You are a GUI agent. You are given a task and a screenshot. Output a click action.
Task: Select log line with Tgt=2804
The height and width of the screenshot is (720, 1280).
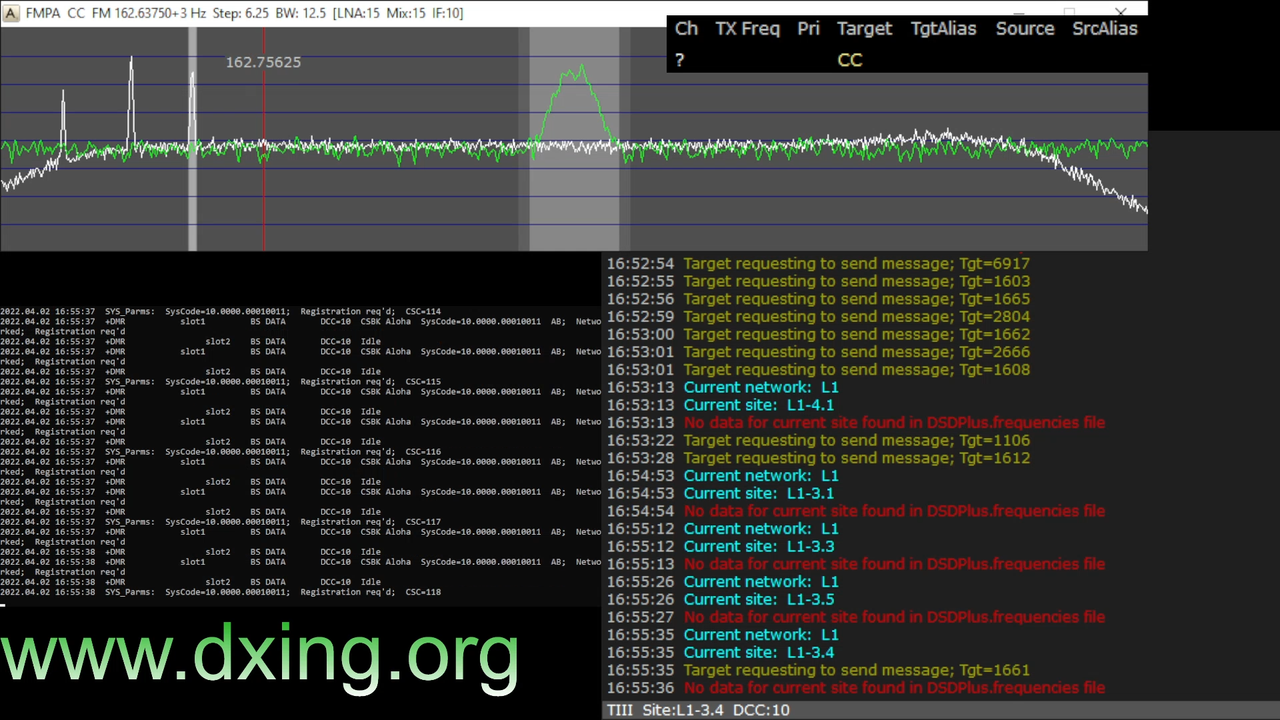pos(818,317)
